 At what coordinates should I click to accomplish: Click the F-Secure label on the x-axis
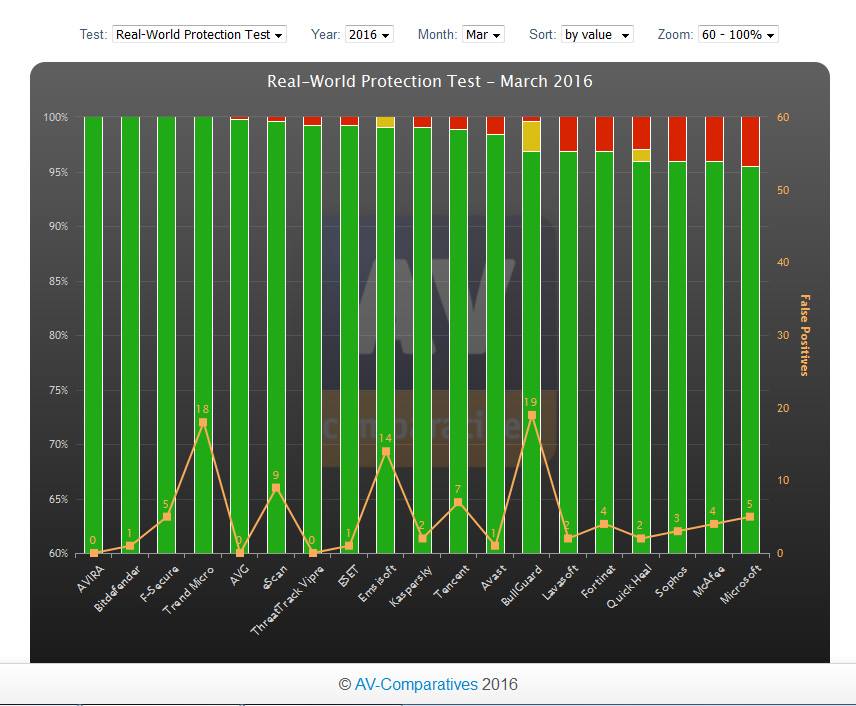coord(159,584)
